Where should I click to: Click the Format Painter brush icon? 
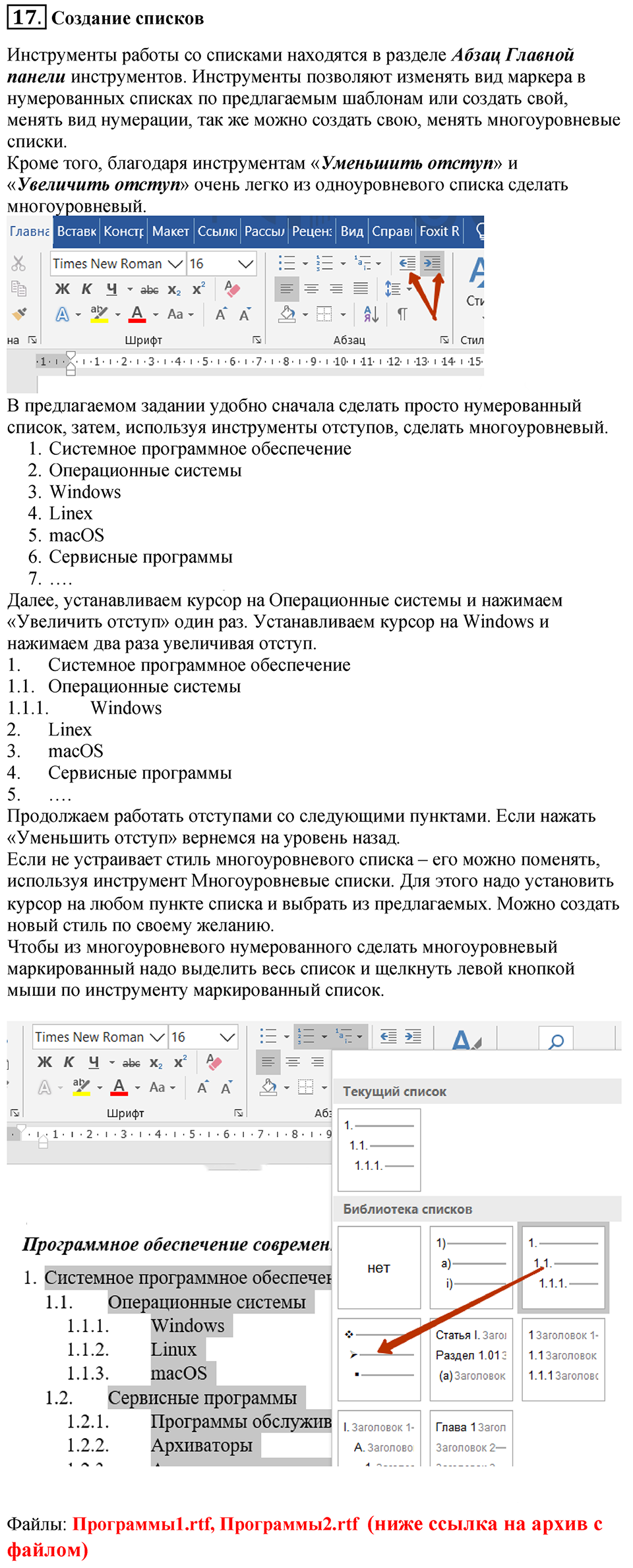(x=20, y=314)
